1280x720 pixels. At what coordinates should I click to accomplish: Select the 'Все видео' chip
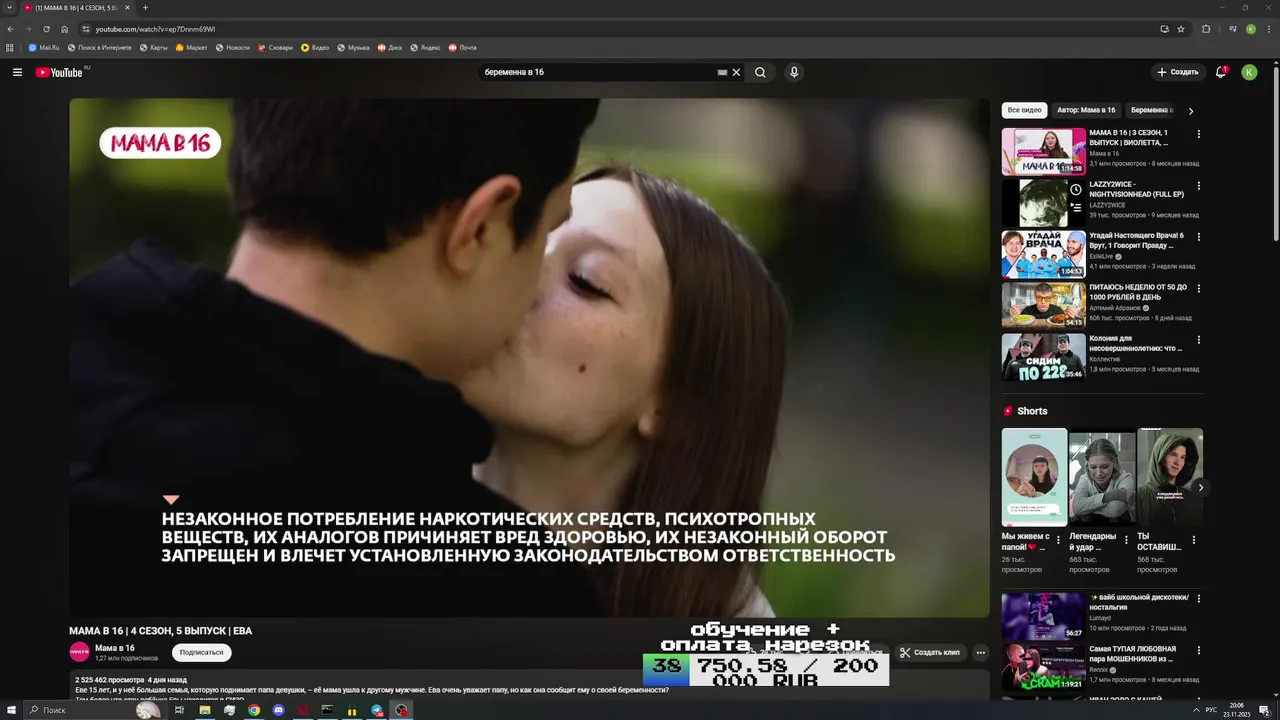pos(1024,110)
